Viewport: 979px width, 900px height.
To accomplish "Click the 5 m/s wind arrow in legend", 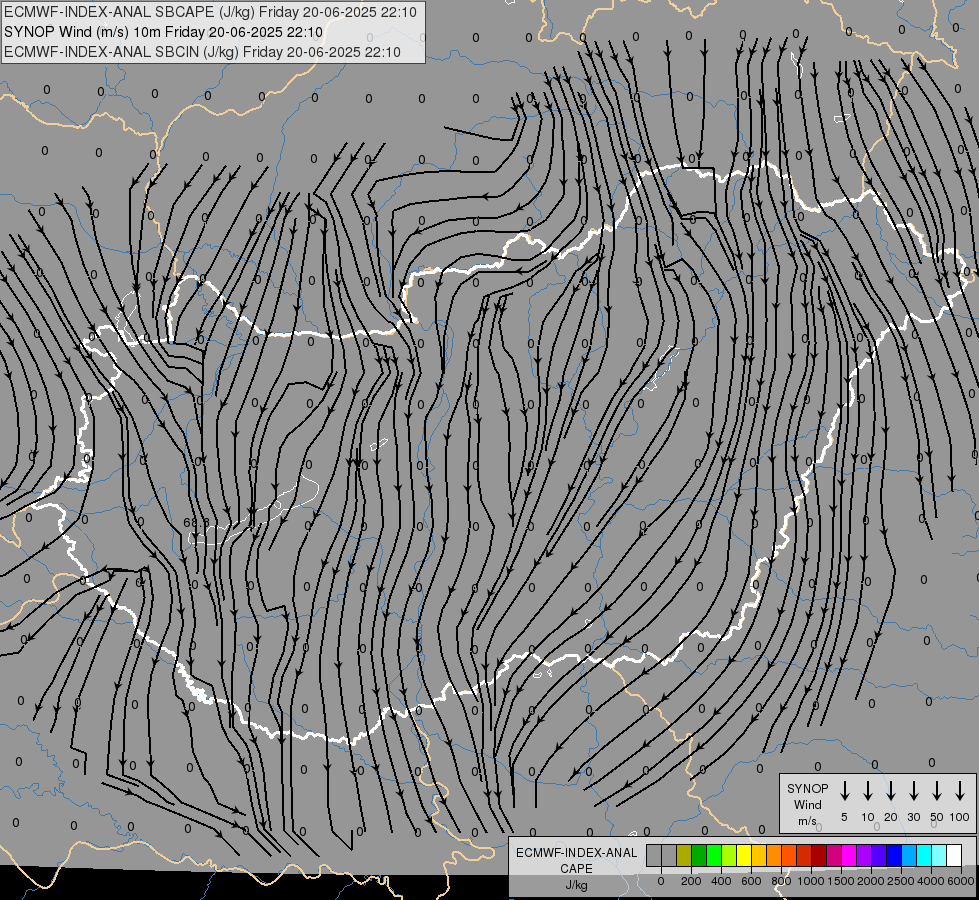I will tap(844, 791).
